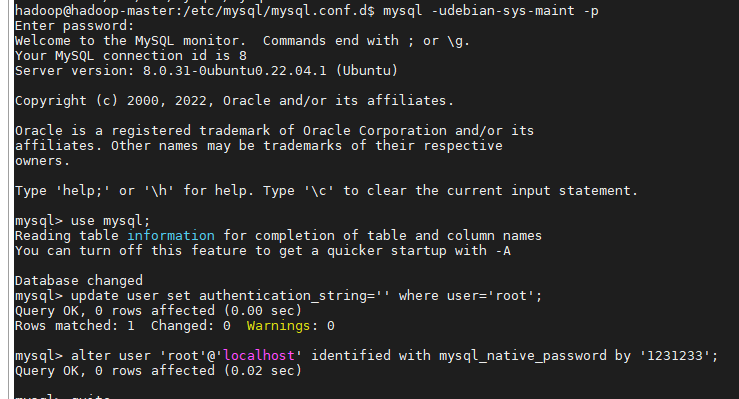Click the server version '8.0.31-0ubuntu0.22.04.1' text
The image size is (739, 399).
point(235,71)
